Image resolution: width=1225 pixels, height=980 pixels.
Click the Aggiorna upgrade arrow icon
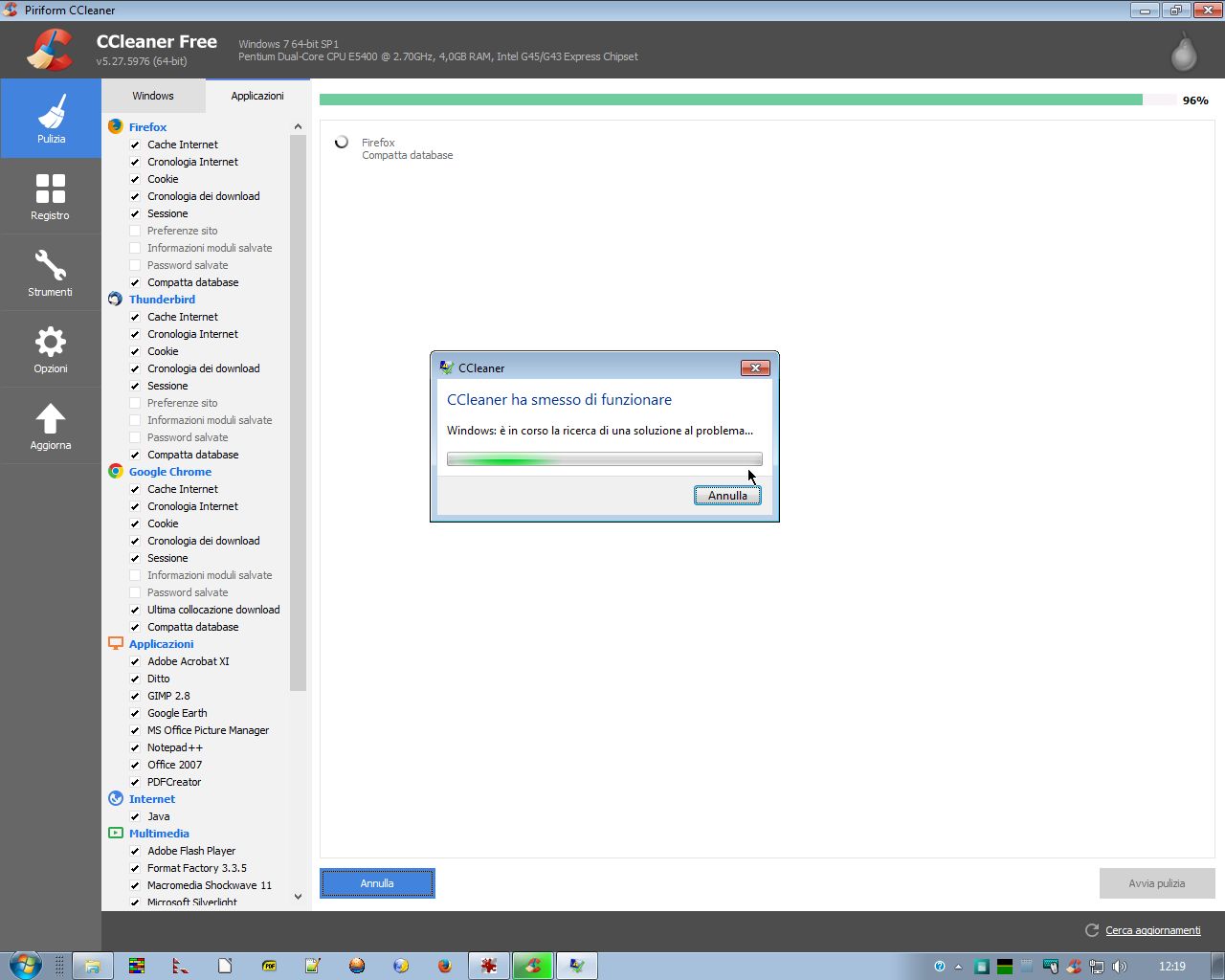(51, 418)
